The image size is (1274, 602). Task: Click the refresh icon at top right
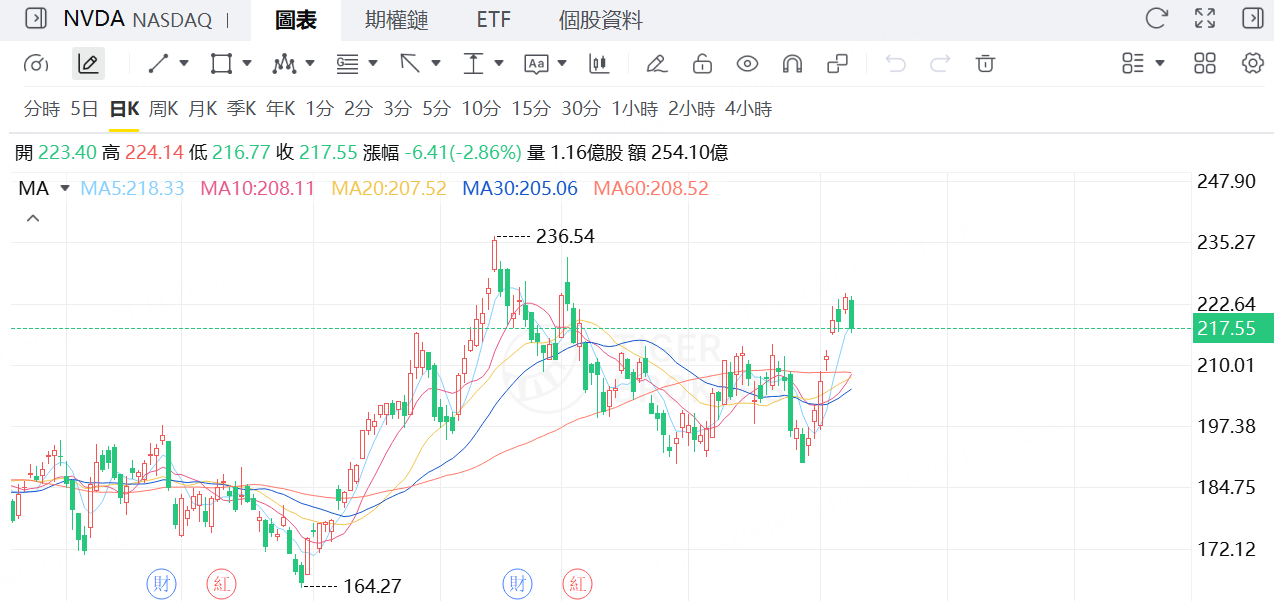pyautogui.click(x=1156, y=18)
